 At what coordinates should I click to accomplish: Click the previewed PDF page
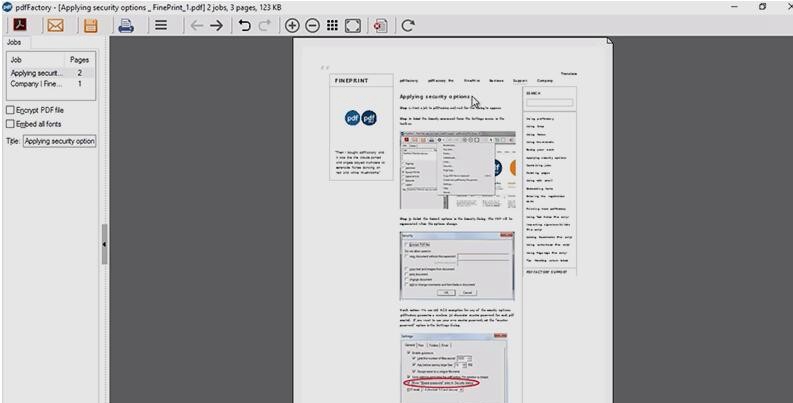[x=453, y=221]
